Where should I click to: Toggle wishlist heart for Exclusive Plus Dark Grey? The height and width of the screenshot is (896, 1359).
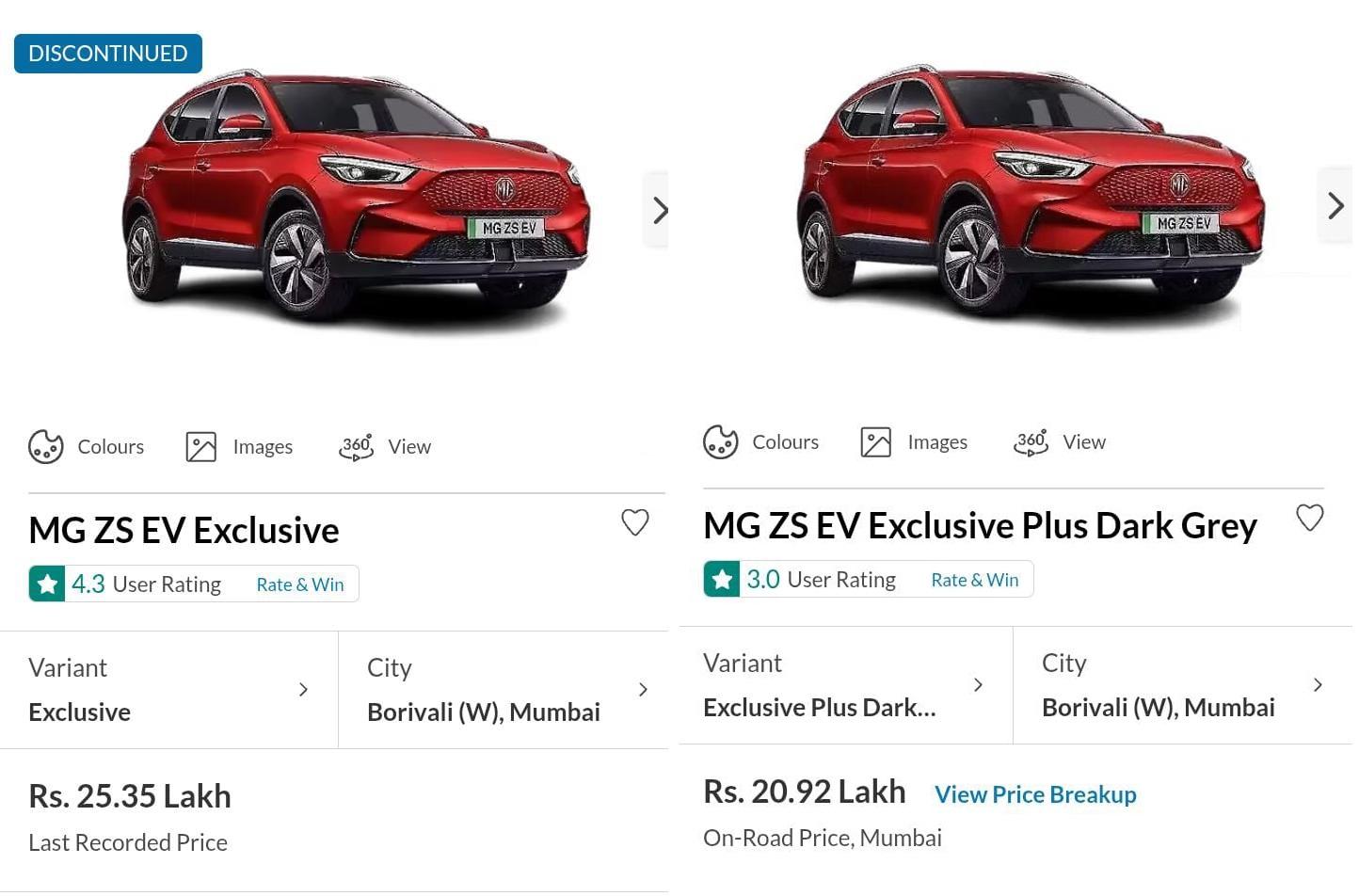[1310, 518]
